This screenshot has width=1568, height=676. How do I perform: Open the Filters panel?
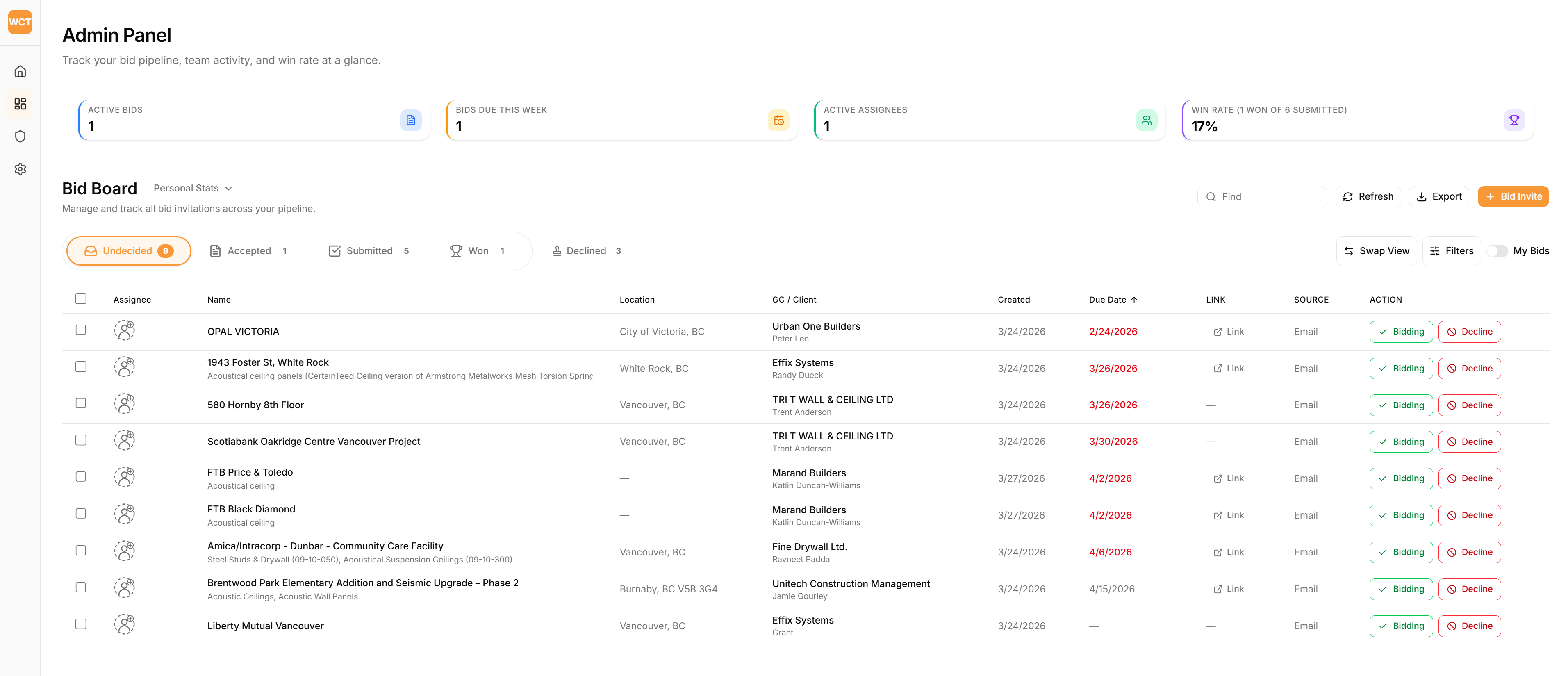coord(1451,251)
